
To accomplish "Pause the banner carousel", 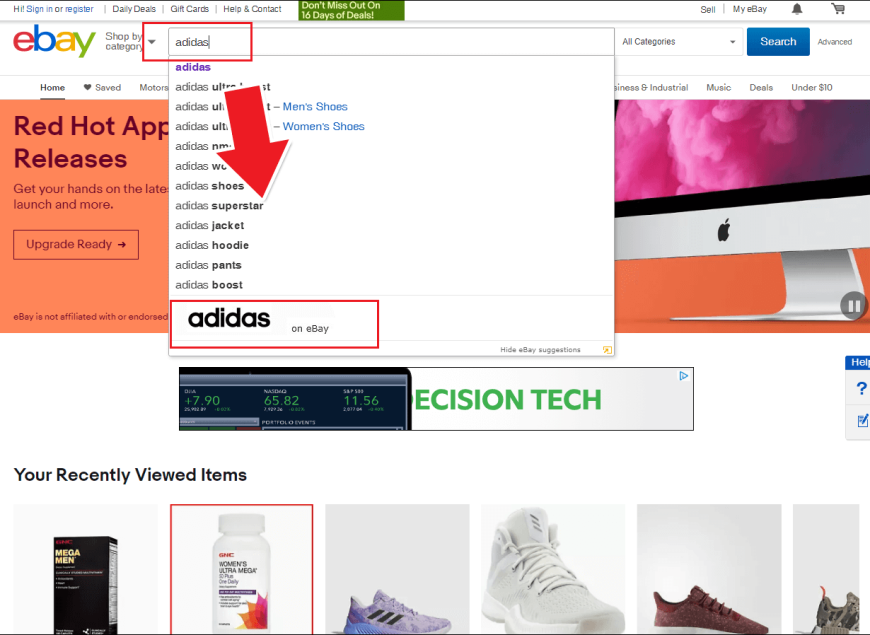I will click(854, 305).
